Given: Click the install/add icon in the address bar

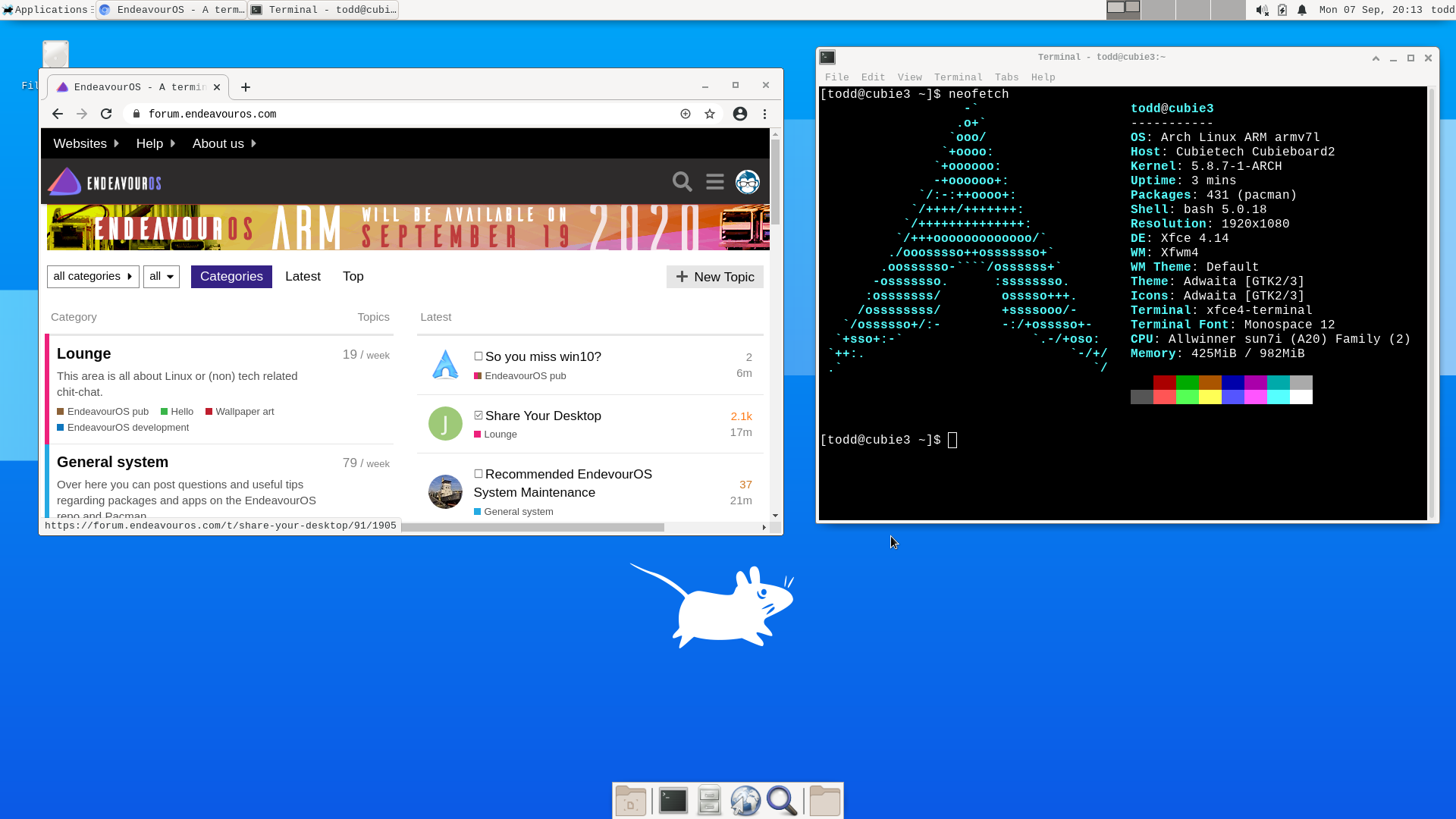Looking at the screenshot, I should (x=686, y=114).
